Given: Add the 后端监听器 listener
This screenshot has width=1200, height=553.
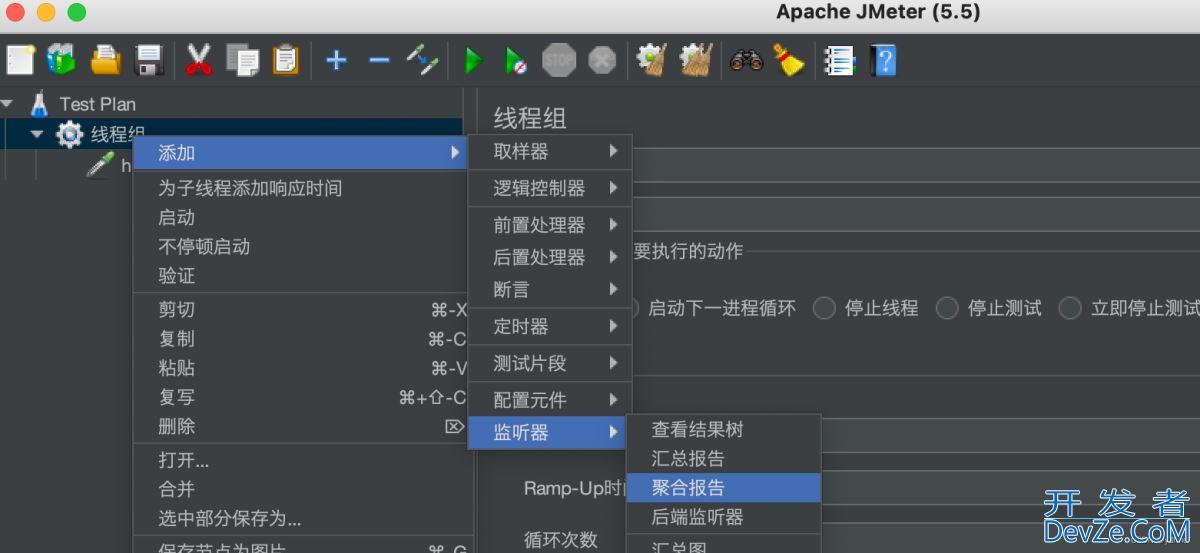Looking at the screenshot, I should pyautogui.click(x=723, y=517).
